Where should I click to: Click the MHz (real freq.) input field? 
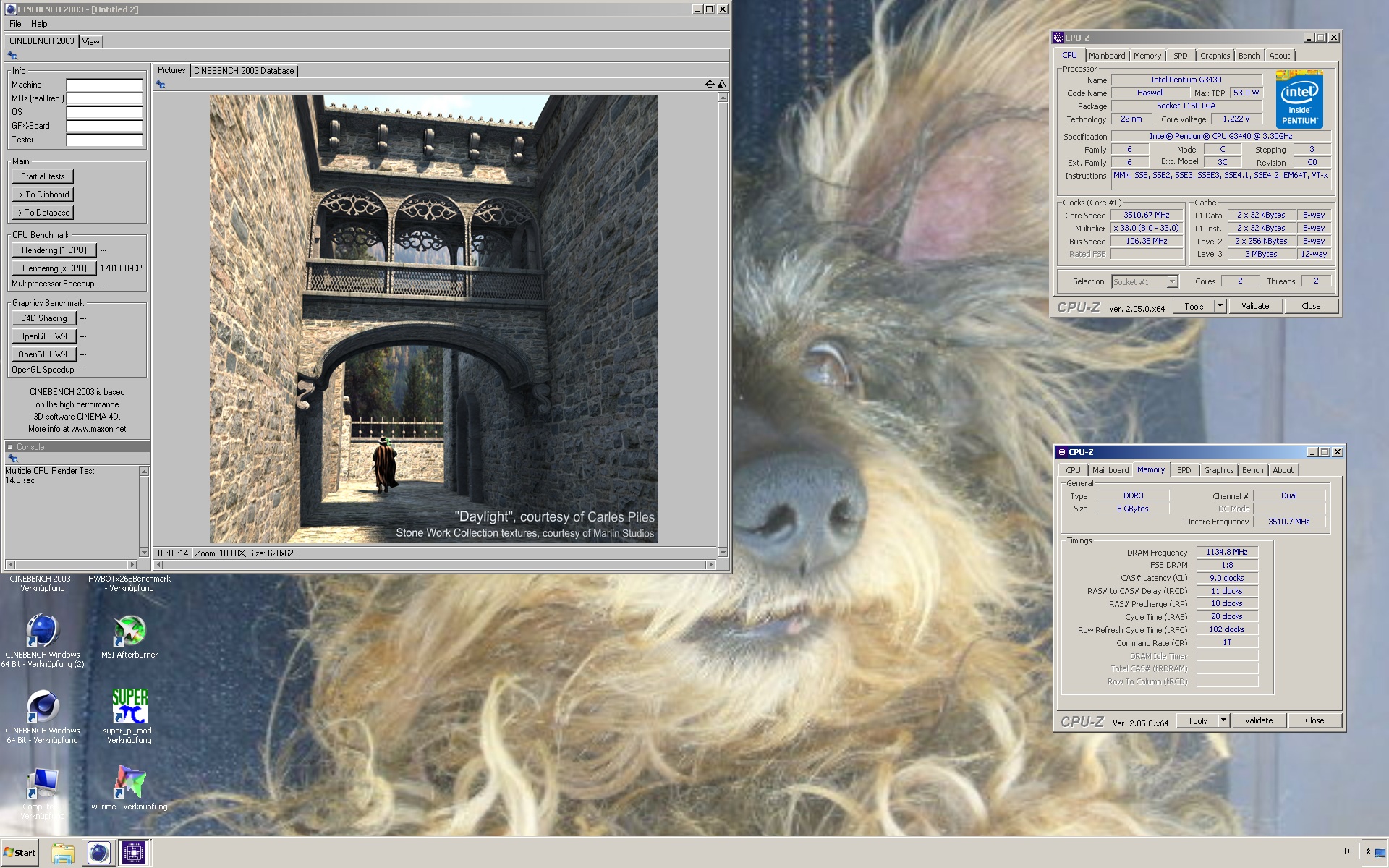(105, 98)
